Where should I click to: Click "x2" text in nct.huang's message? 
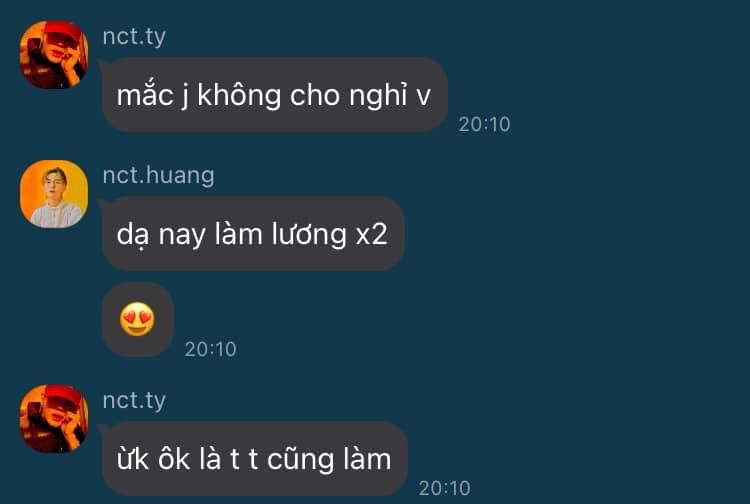click(x=371, y=235)
